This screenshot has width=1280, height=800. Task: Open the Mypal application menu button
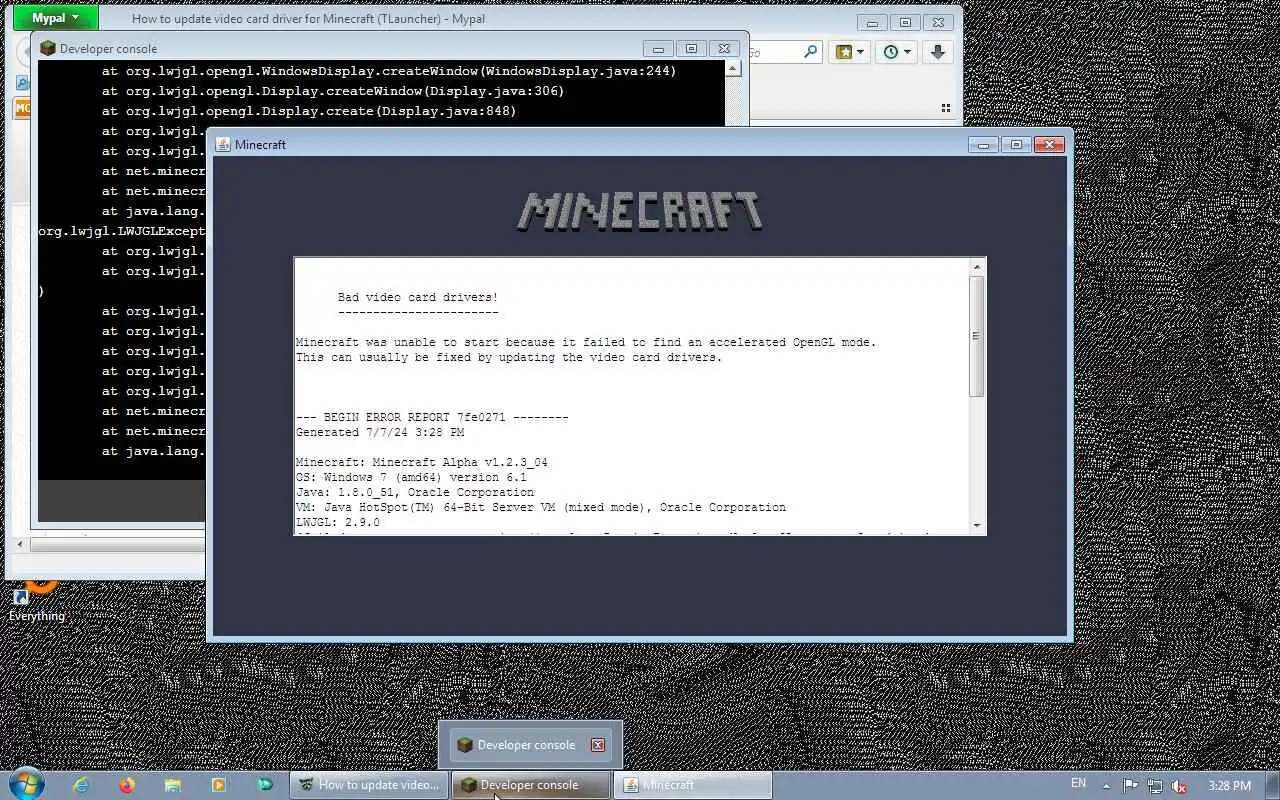[56, 18]
